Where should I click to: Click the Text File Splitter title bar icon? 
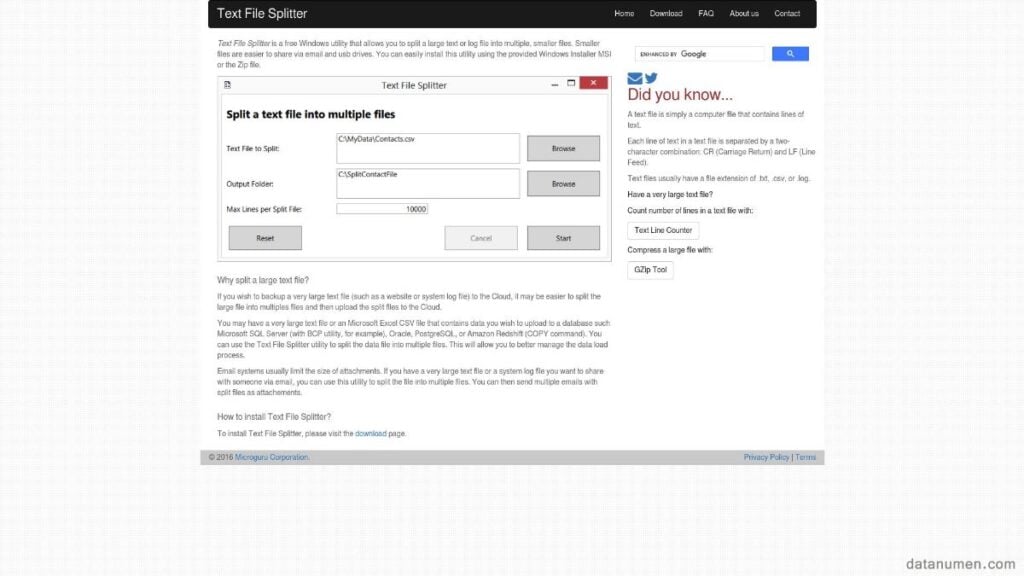pos(229,85)
